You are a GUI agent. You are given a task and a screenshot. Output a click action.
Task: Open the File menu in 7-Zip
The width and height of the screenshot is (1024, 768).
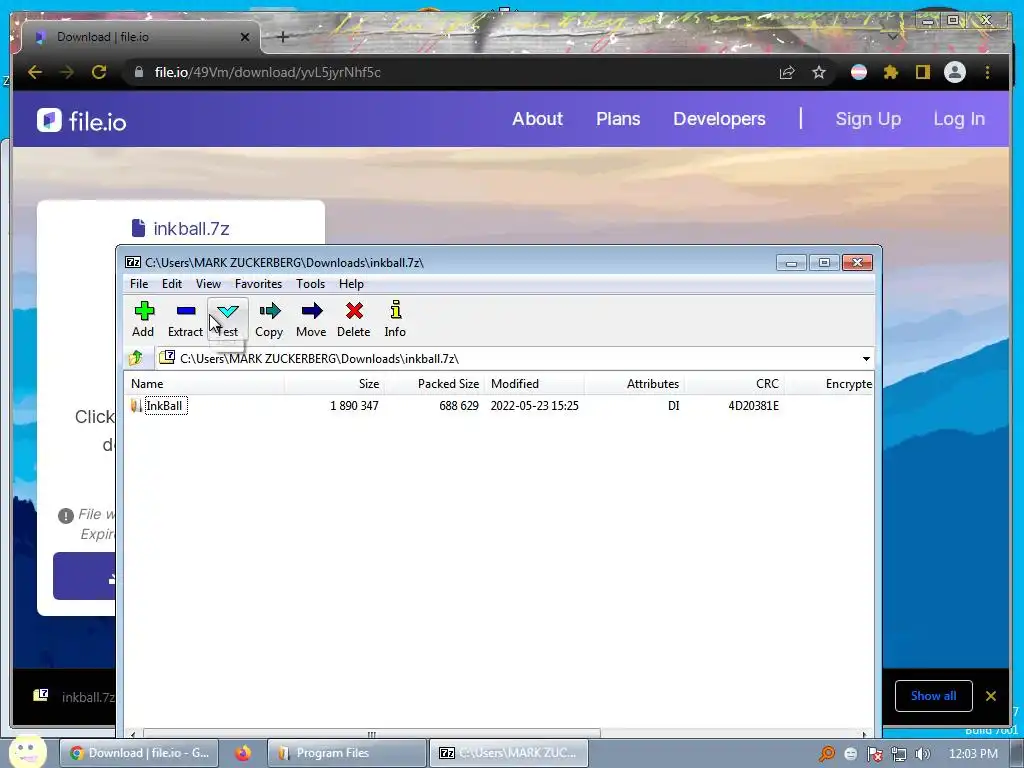(138, 283)
